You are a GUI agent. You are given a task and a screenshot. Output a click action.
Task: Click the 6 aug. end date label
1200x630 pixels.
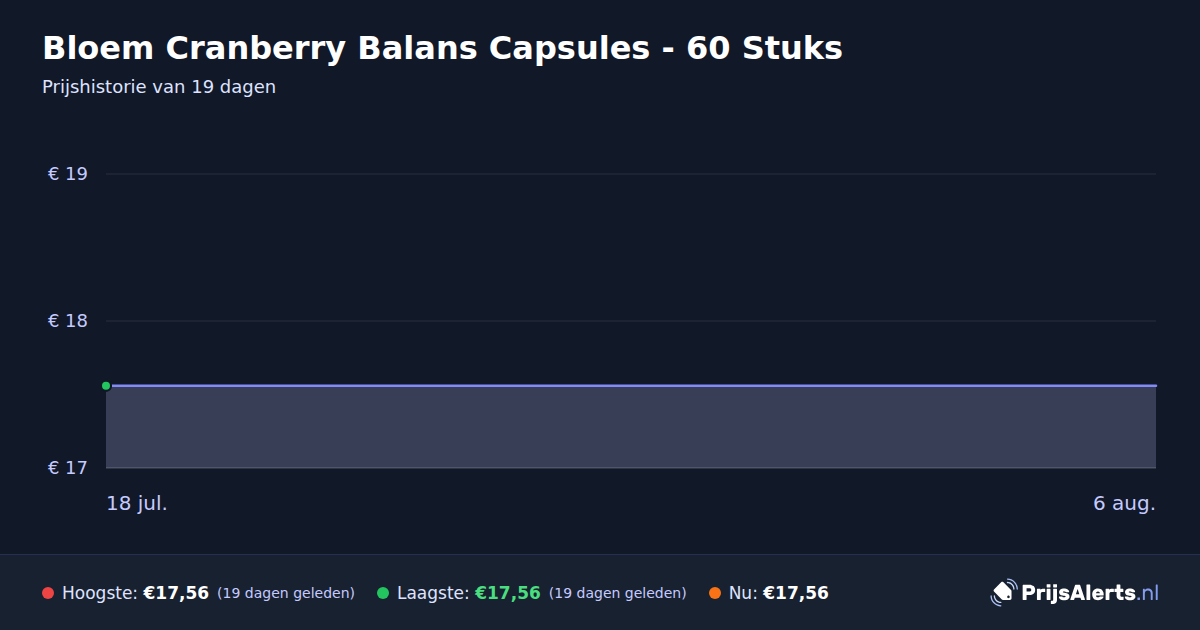pos(1124,503)
